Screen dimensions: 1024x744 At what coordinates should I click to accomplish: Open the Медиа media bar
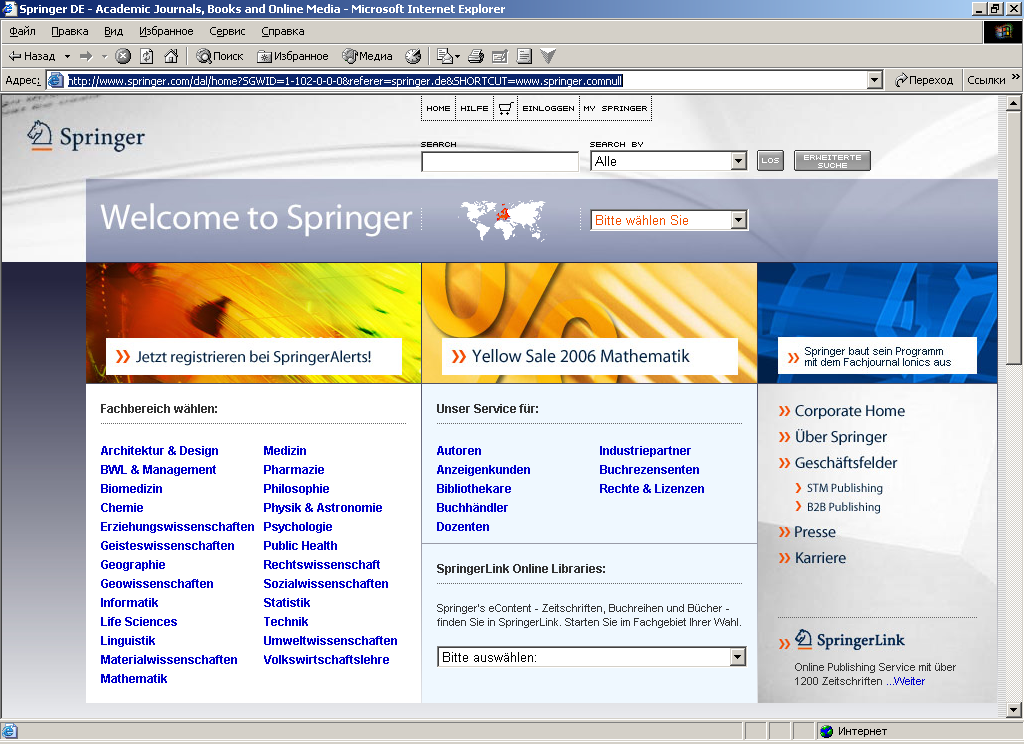368,56
